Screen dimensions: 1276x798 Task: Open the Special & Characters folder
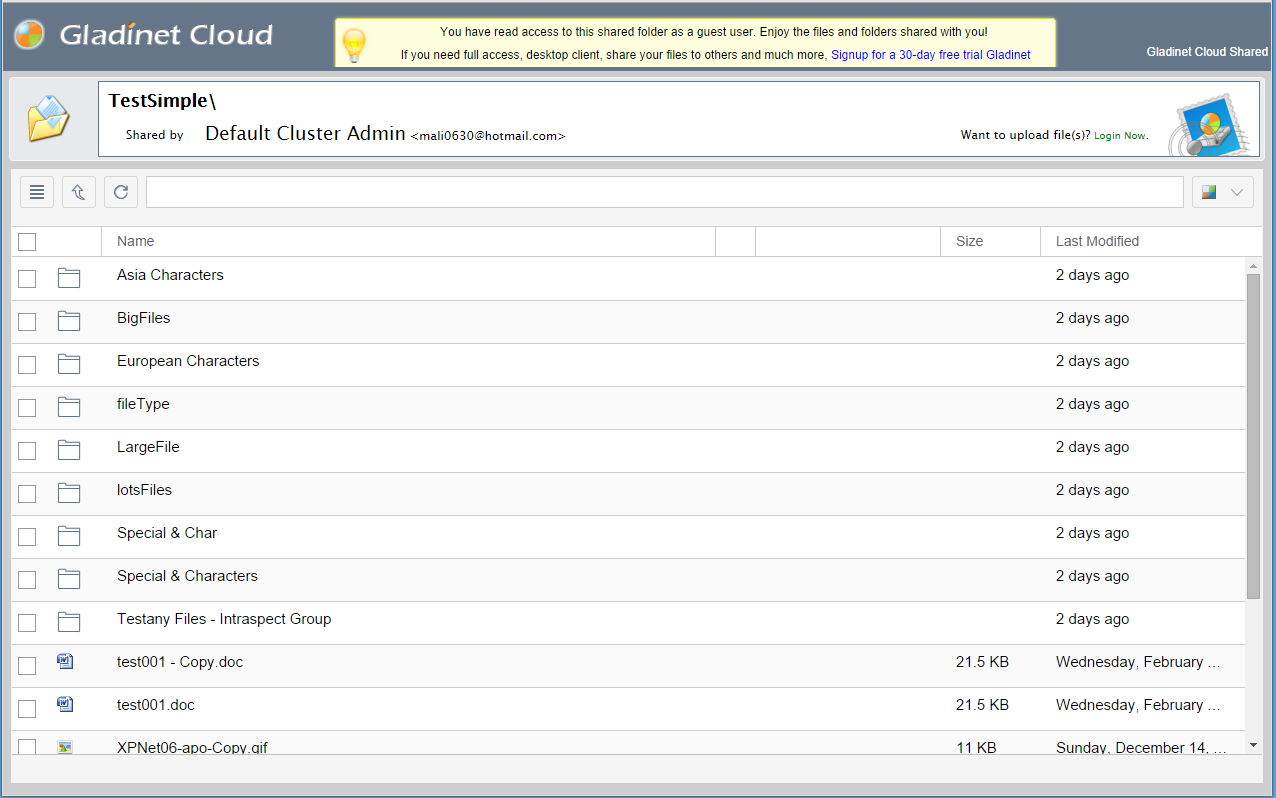[187, 576]
